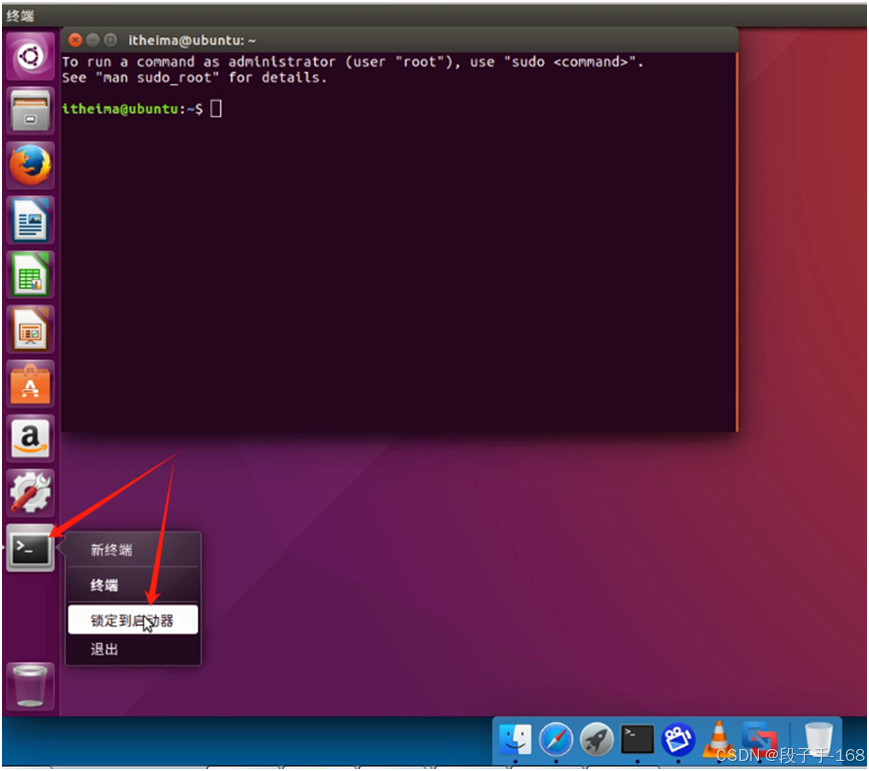
Task: Open VLC cone icon in the dock
Action: point(718,739)
